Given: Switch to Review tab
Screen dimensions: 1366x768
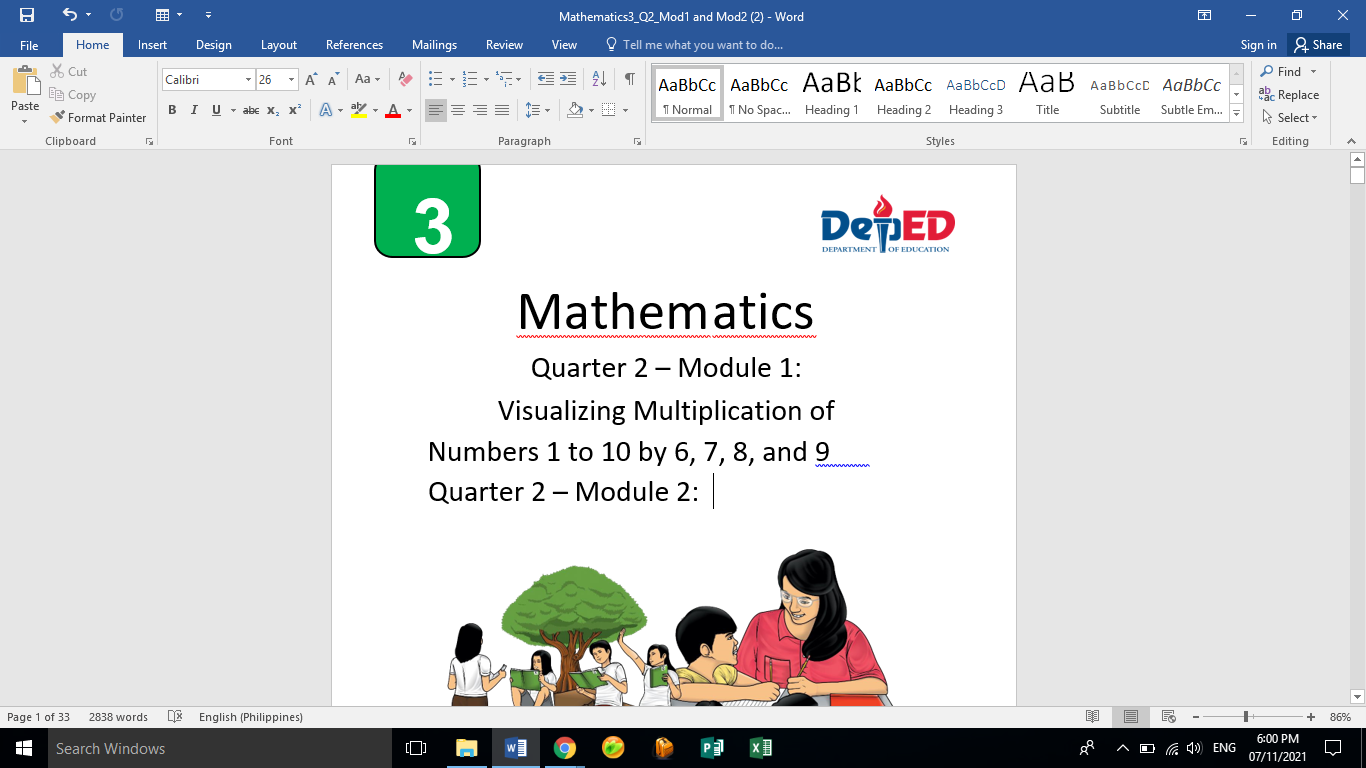Looking at the screenshot, I should pyautogui.click(x=504, y=45).
